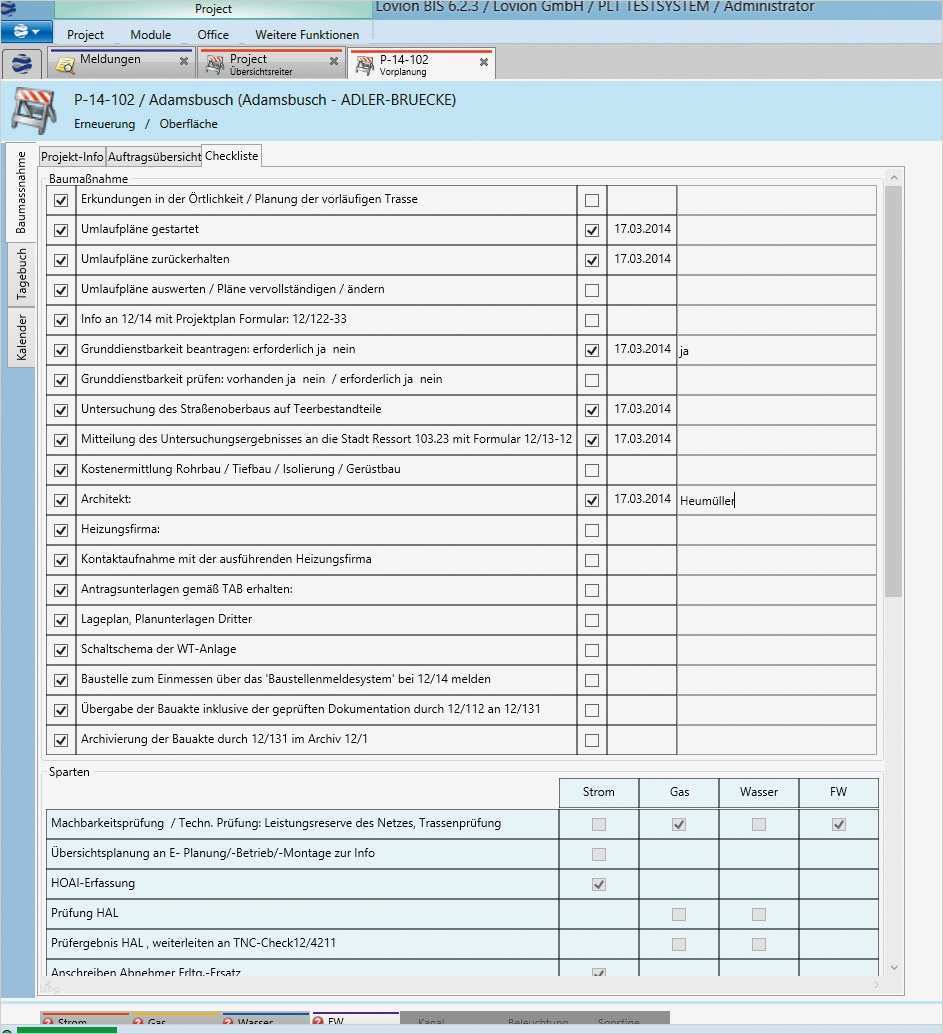Untick the completion checkbox dated for 'Umlaufpläne gestartet'
This screenshot has width=943, height=1034.
click(x=592, y=230)
